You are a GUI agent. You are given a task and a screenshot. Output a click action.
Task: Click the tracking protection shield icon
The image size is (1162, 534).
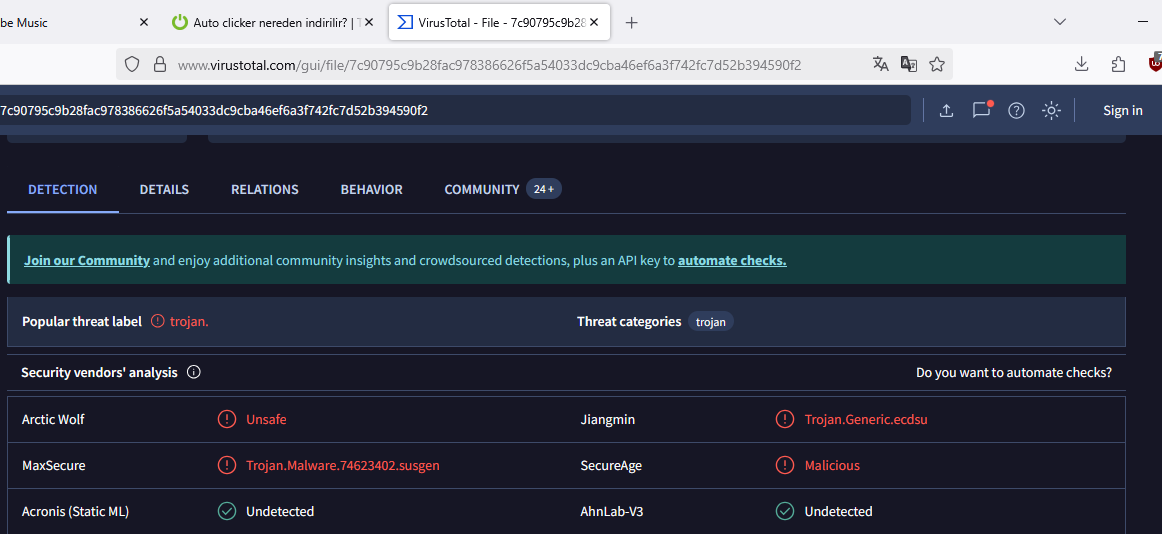[132, 64]
